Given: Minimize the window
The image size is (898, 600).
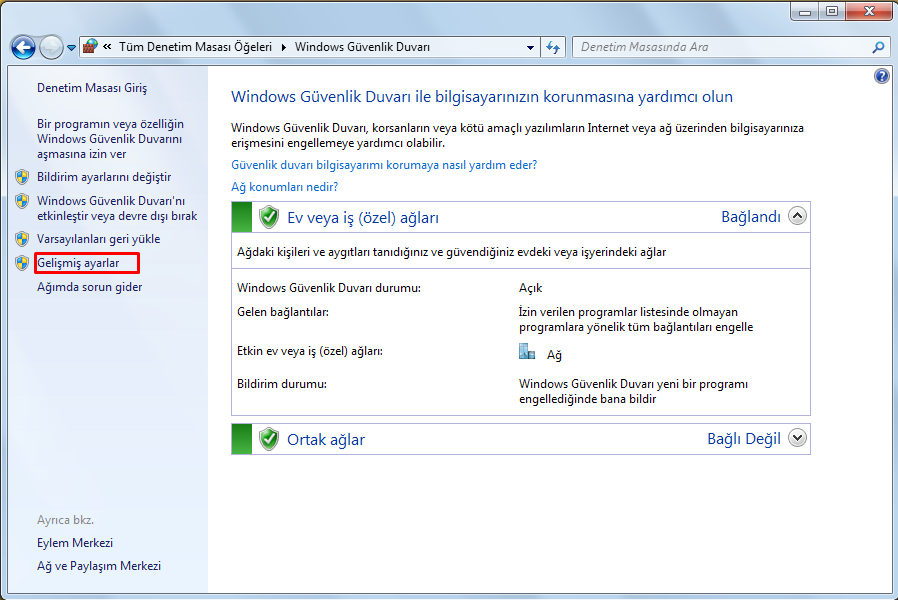Looking at the screenshot, I should [x=805, y=11].
